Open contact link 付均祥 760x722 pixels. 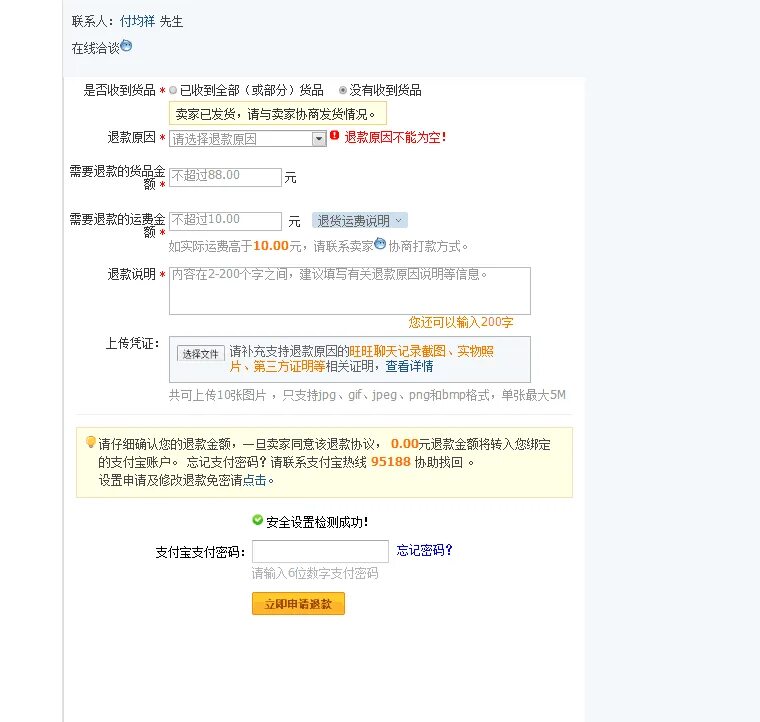pyautogui.click(x=137, y=21)
